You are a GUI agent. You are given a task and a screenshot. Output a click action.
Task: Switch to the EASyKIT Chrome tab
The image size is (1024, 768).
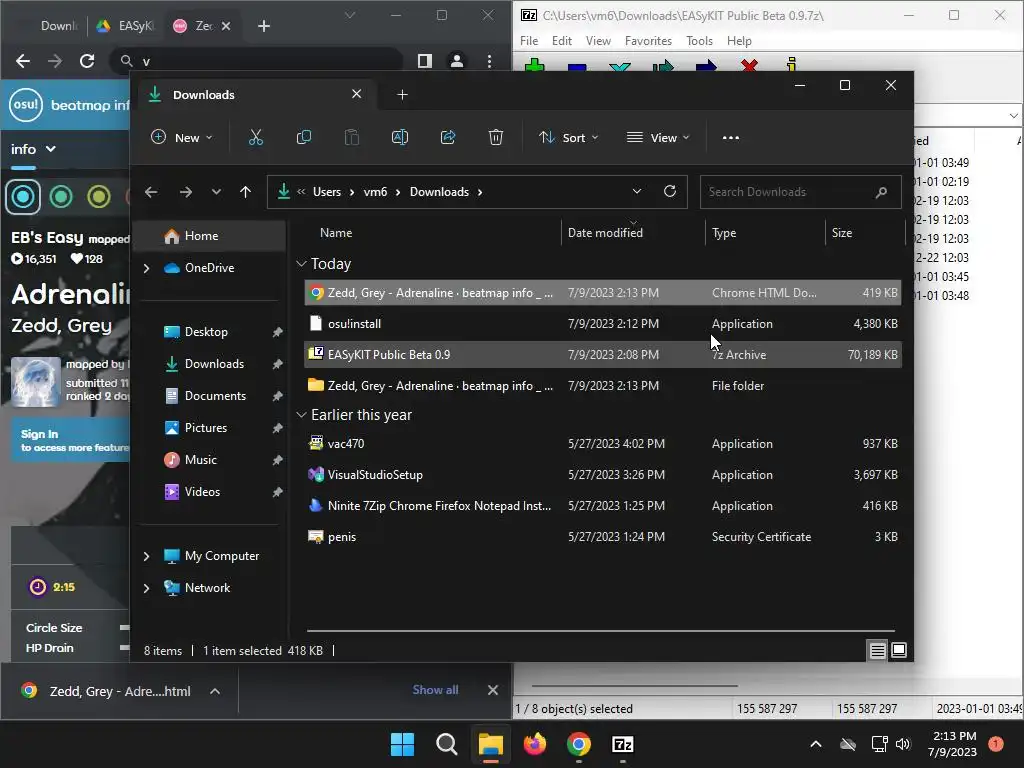tap(125, 26)
